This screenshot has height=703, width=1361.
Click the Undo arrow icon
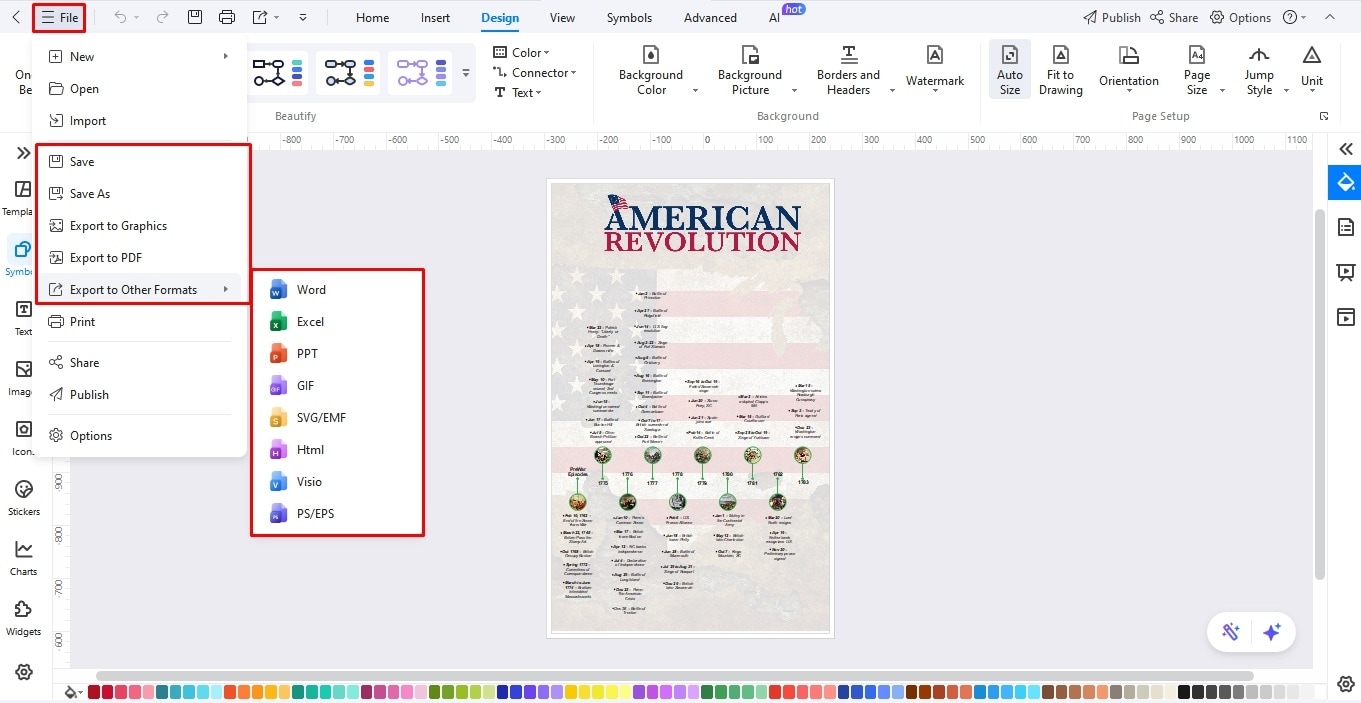pyautogui.click(x=120, y=17)
